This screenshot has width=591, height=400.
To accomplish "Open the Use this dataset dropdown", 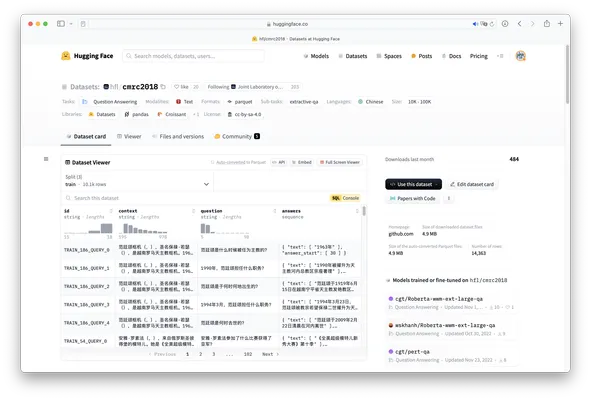I will coord(413,184).
